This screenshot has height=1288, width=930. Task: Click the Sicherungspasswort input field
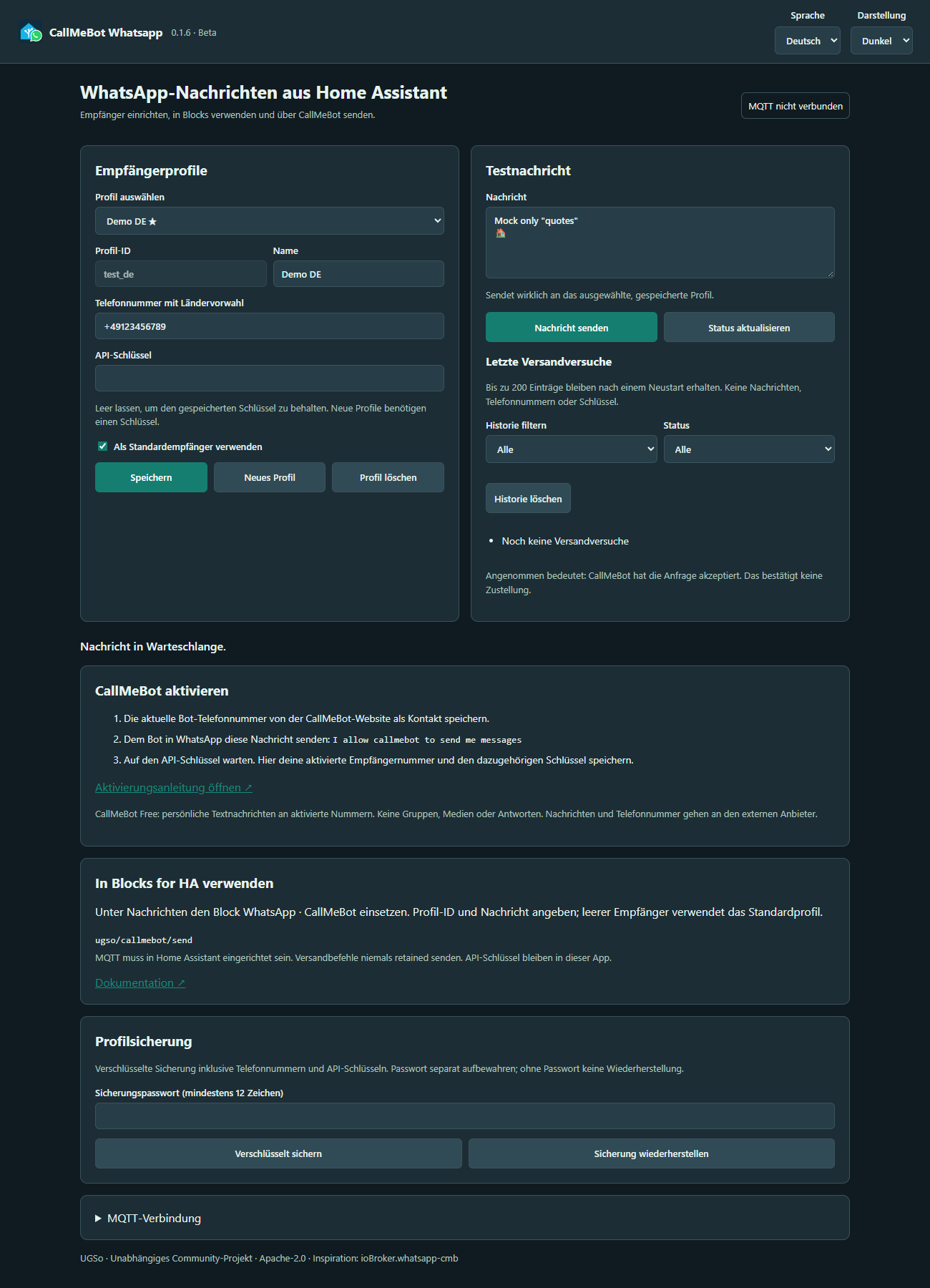coord(465,1116)
